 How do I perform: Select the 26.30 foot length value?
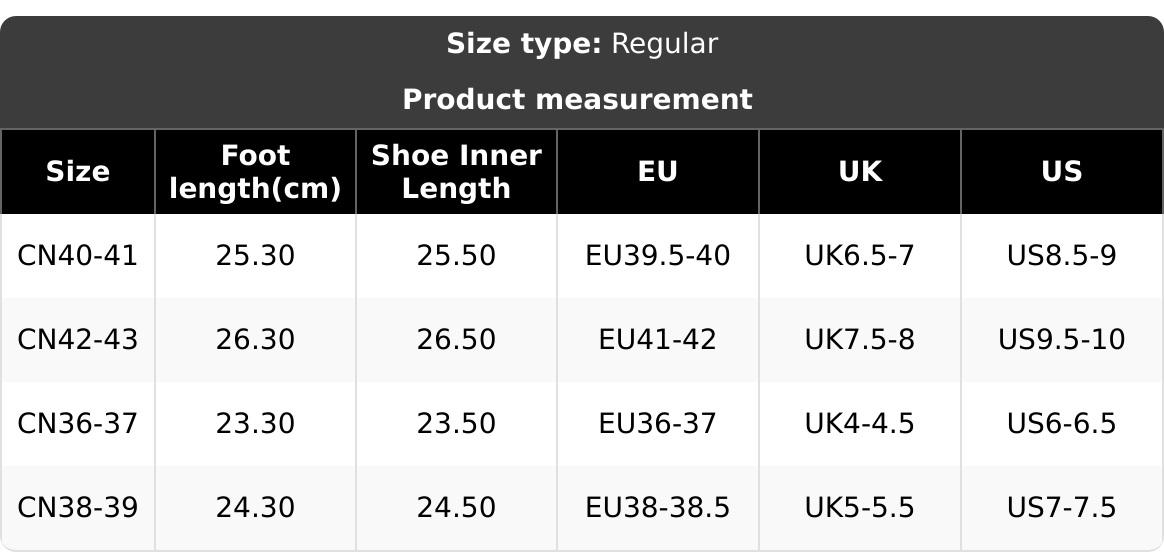pos(255,340)
